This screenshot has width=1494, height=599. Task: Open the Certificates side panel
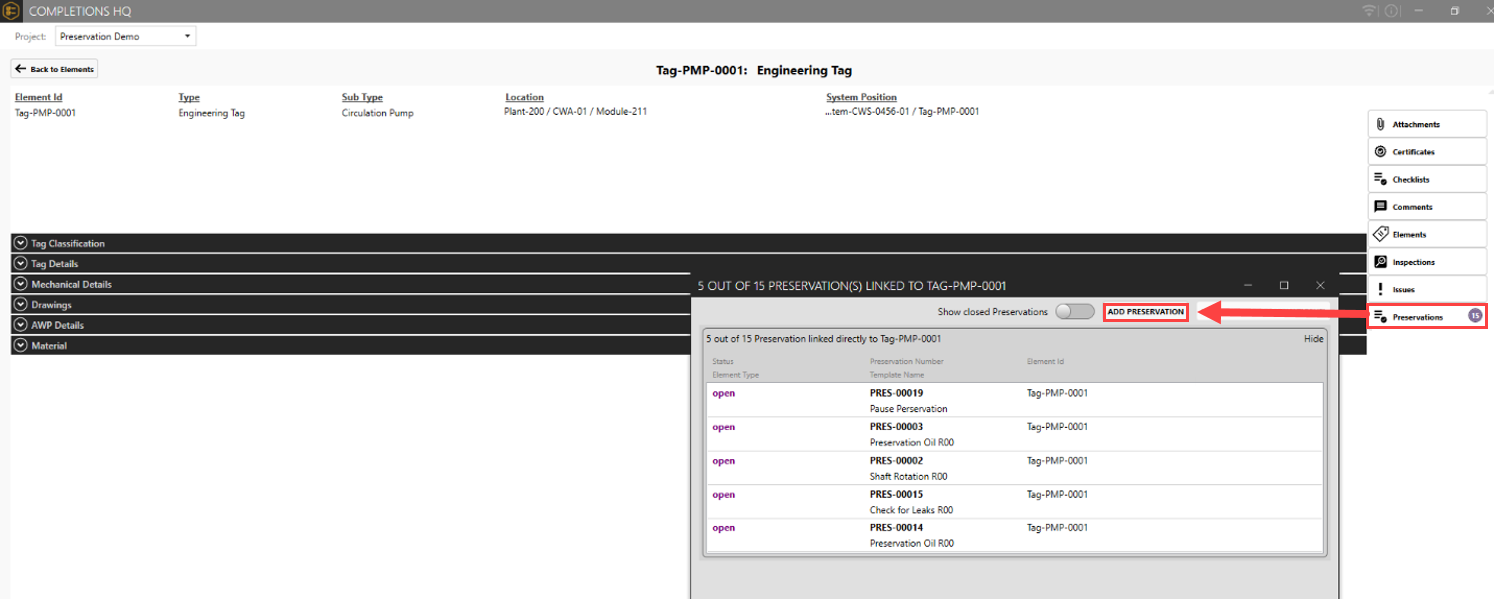(1427, 152)
